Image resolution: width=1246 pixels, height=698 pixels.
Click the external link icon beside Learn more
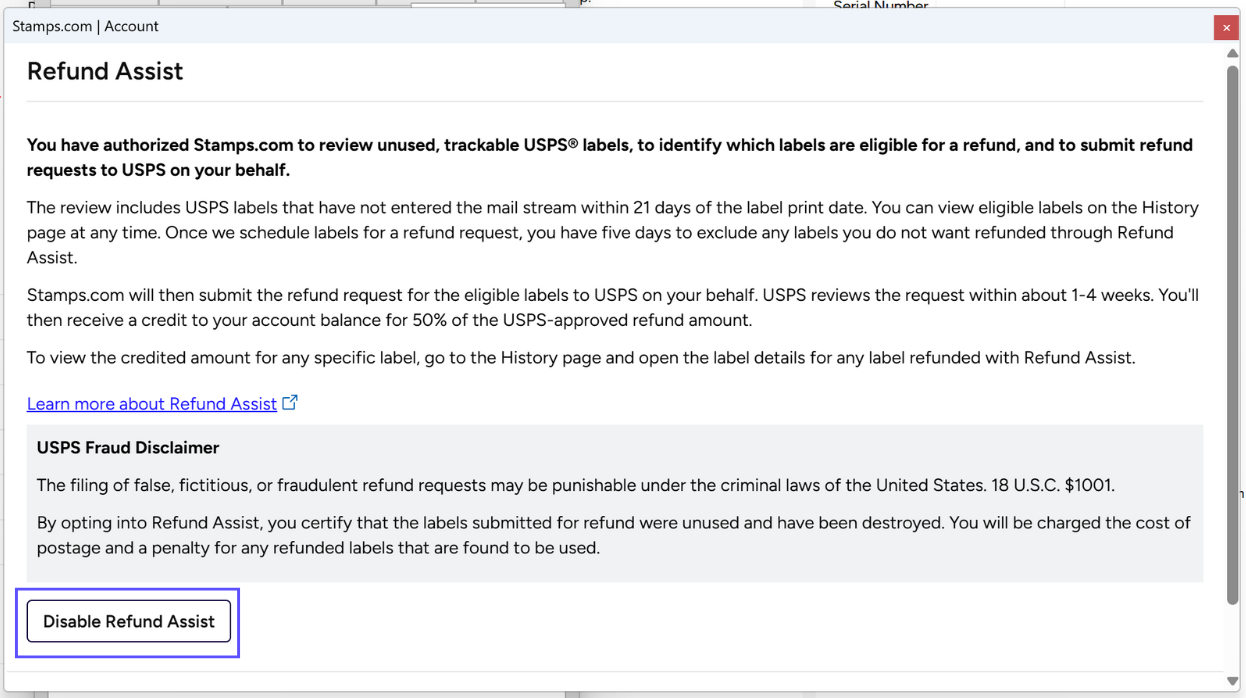click(290, 403)
